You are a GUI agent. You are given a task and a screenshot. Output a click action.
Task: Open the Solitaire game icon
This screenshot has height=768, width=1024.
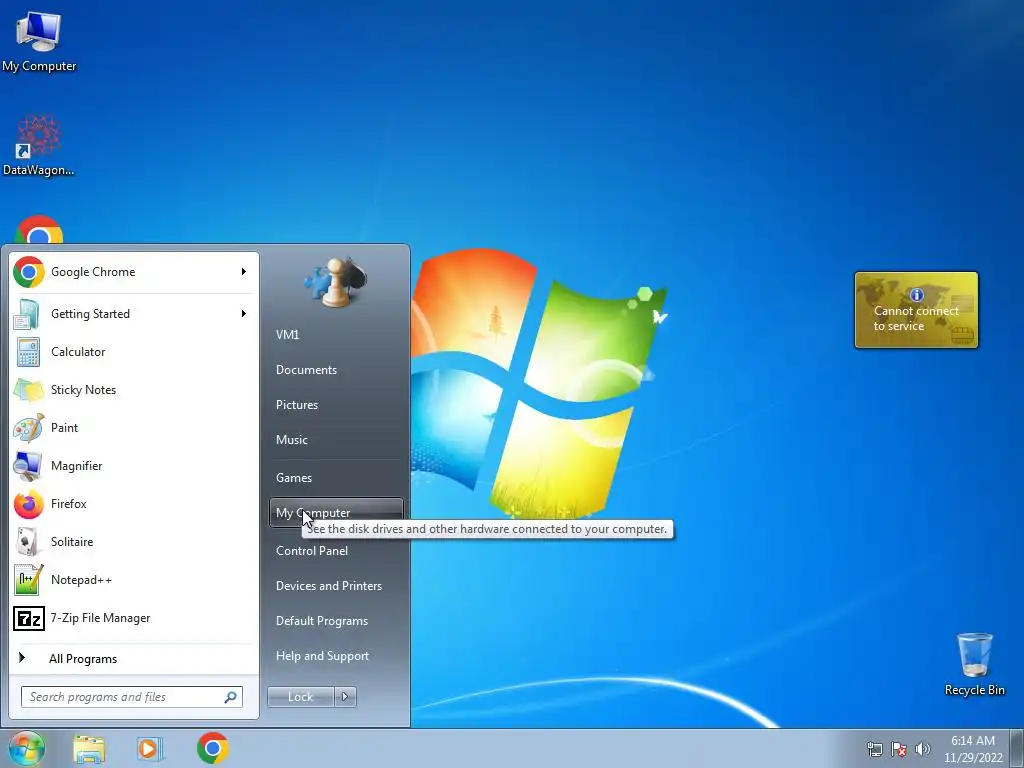(x=28, y=542)
